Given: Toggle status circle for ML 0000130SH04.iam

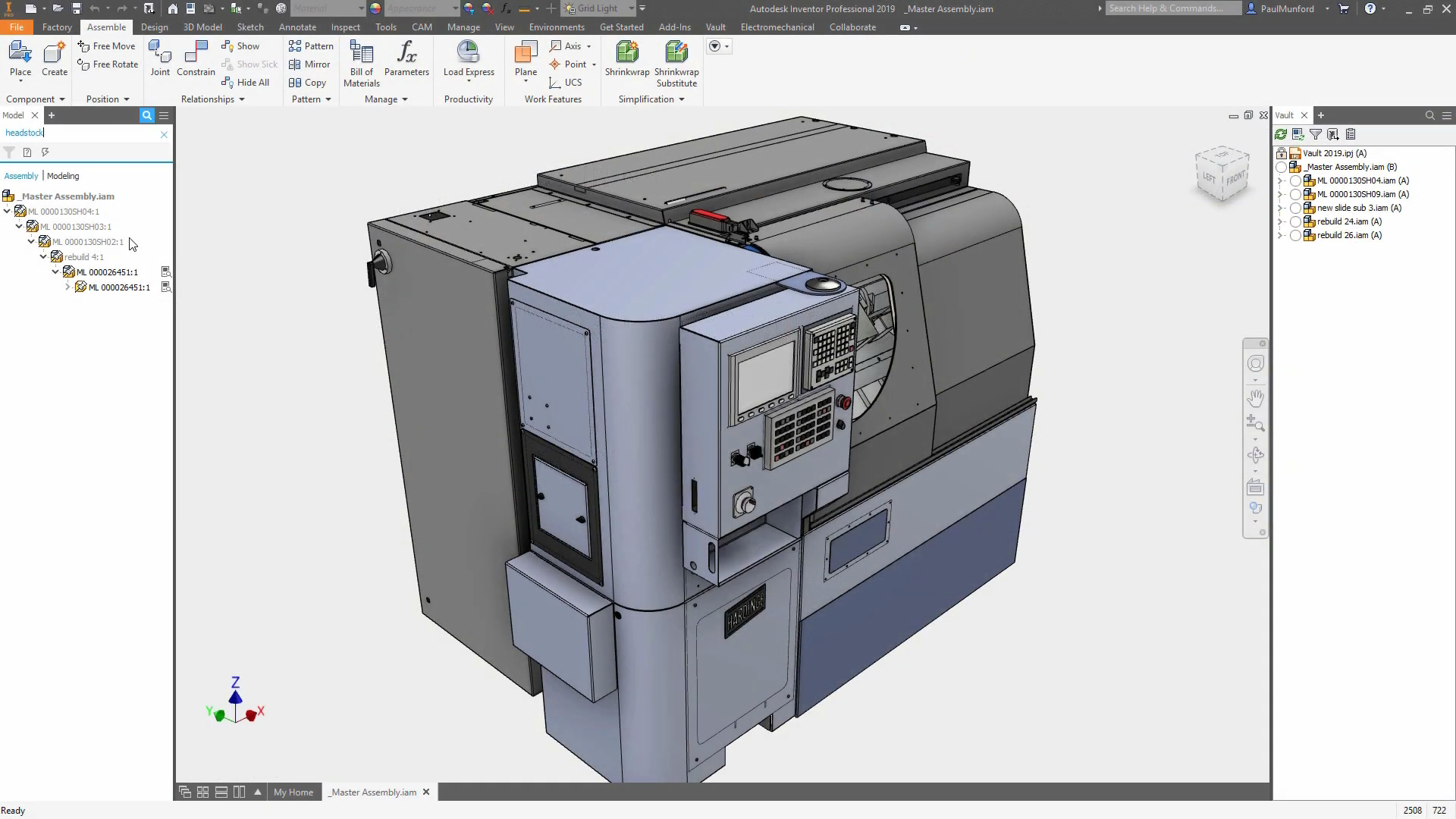Looking at the screenshot, I should (x=1296, y=181).
